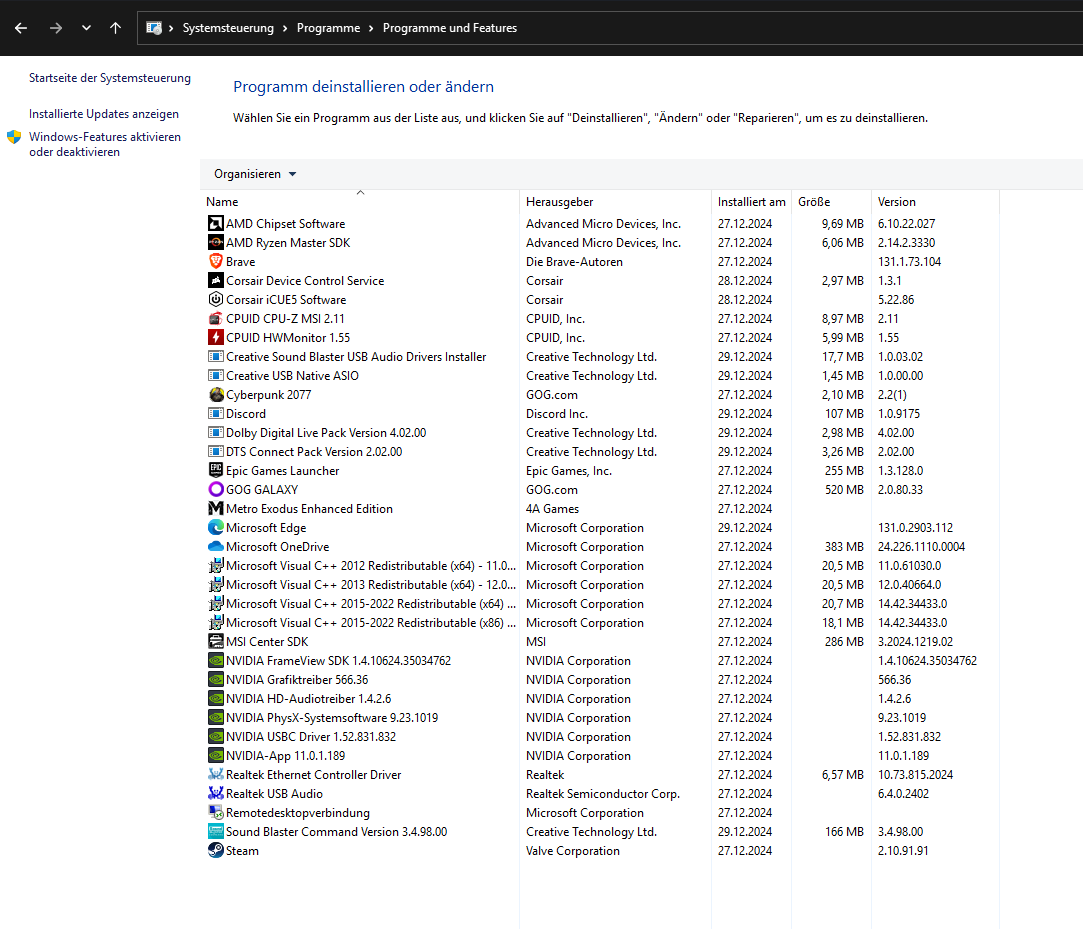Click the Realtek Ethernet Controller Driver icon

215,774
